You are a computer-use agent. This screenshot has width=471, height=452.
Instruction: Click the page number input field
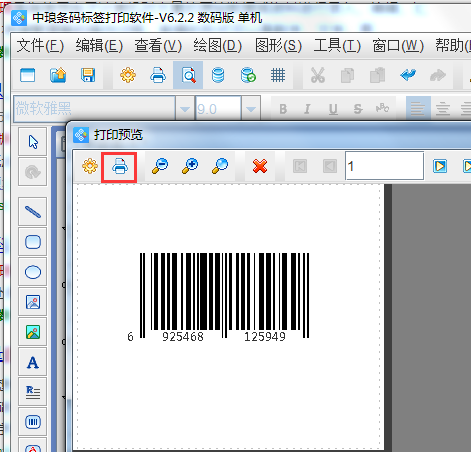385,166
